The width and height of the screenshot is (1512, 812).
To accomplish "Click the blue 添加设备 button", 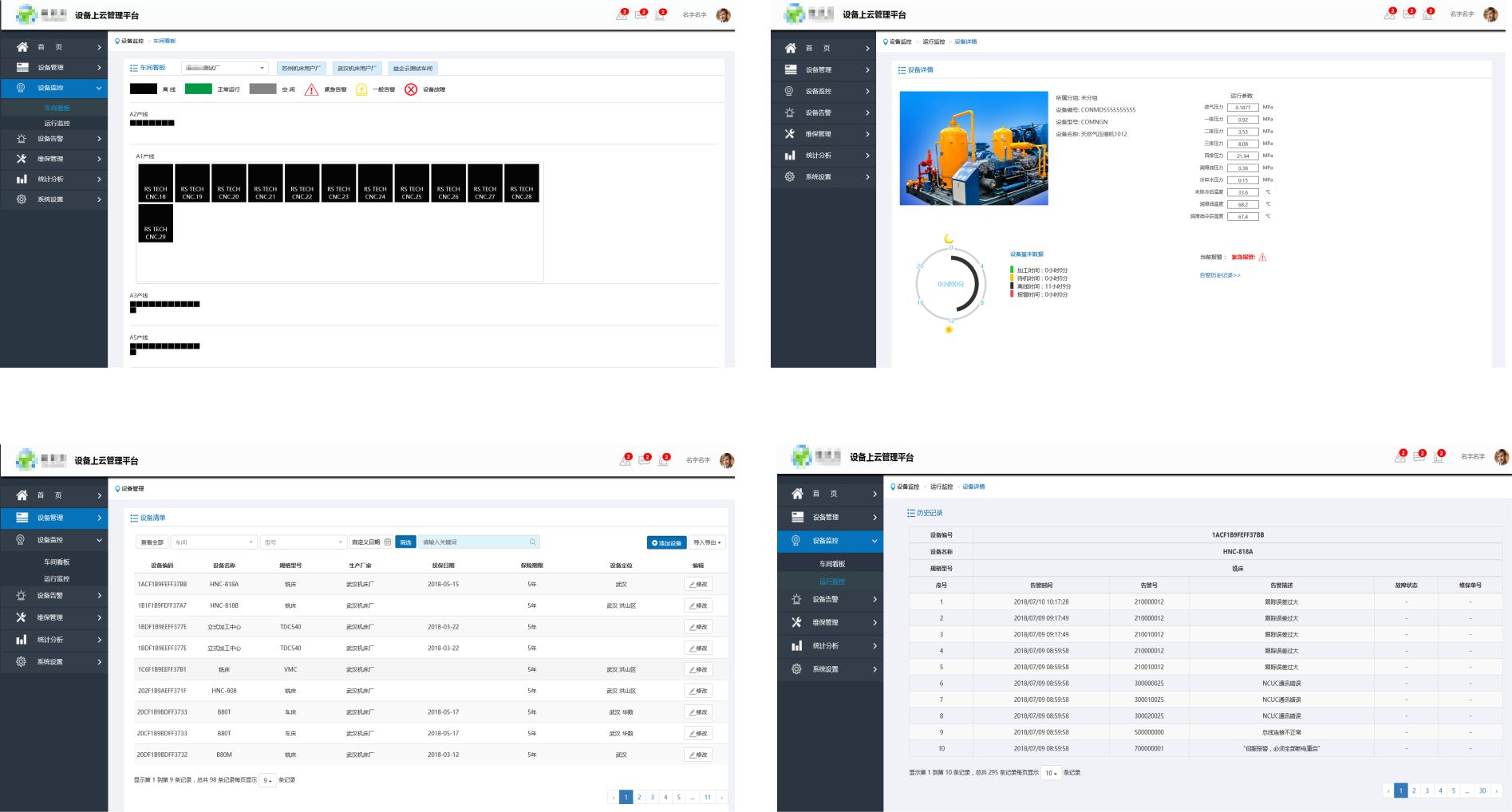I will pos(666,542).
